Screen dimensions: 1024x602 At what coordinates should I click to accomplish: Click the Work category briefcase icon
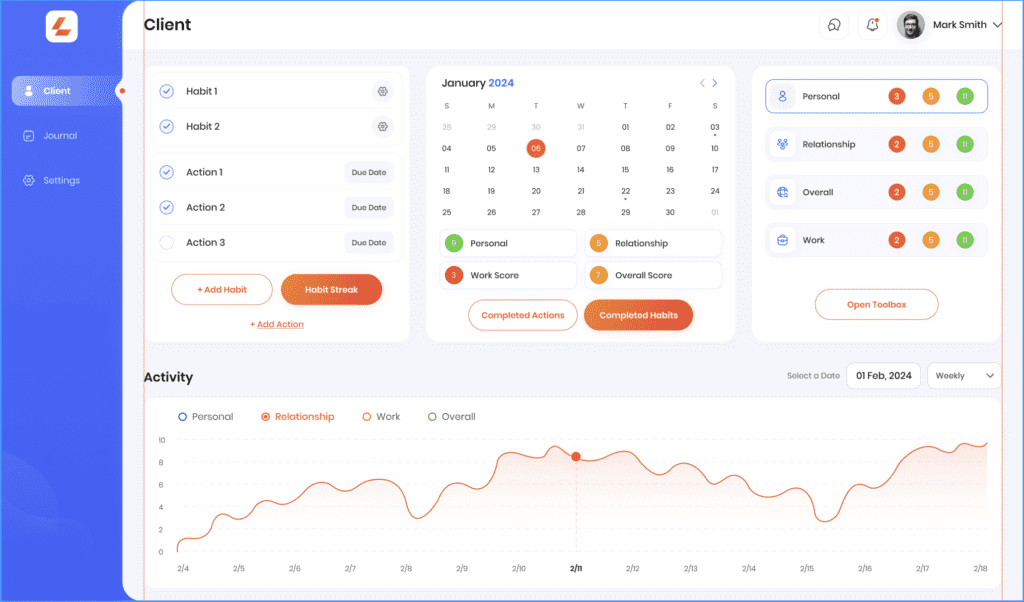pyautogui.click(x=783, y=240)
